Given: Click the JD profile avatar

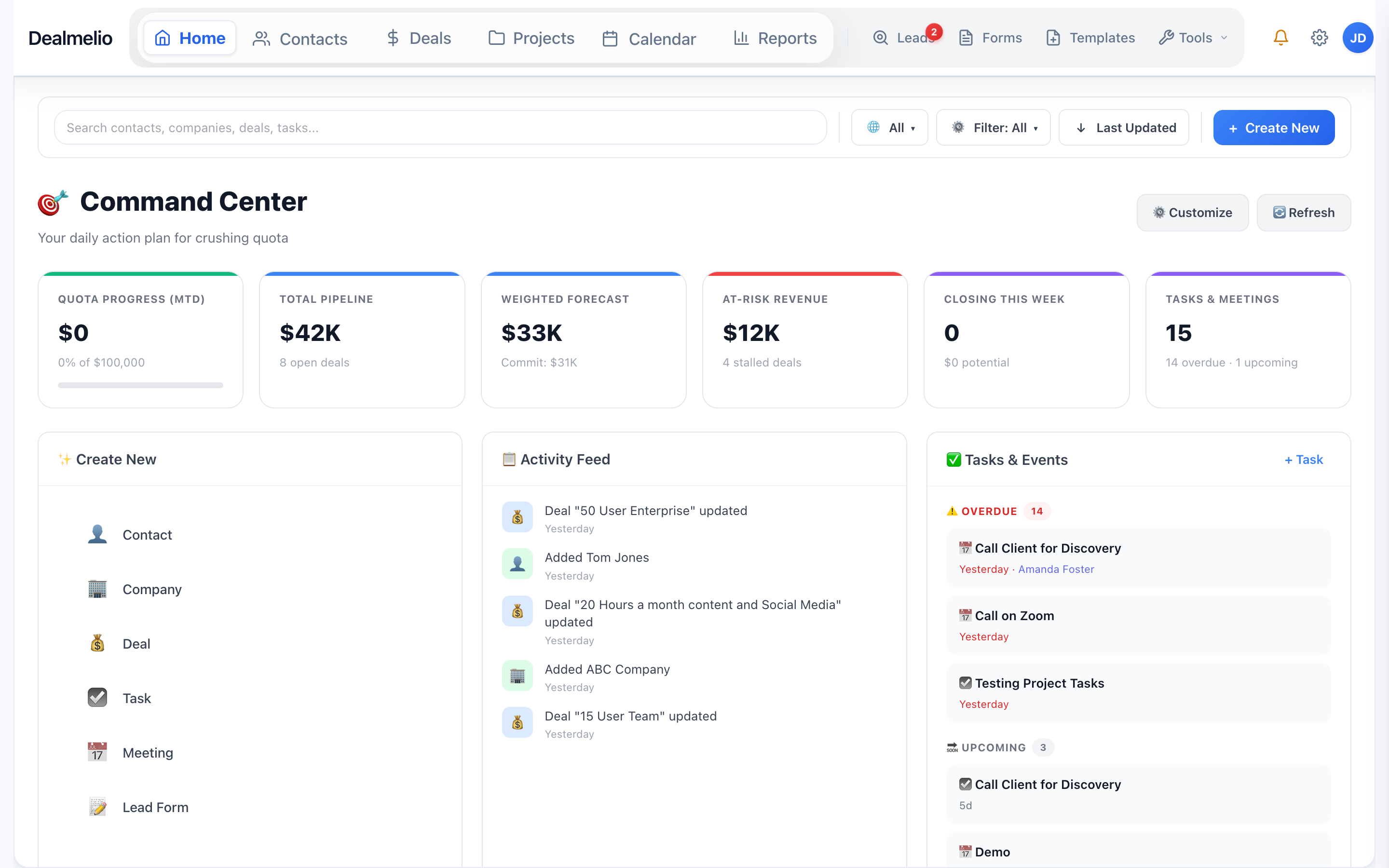Looking at the screenshot, I should (x=1358, y=37).
